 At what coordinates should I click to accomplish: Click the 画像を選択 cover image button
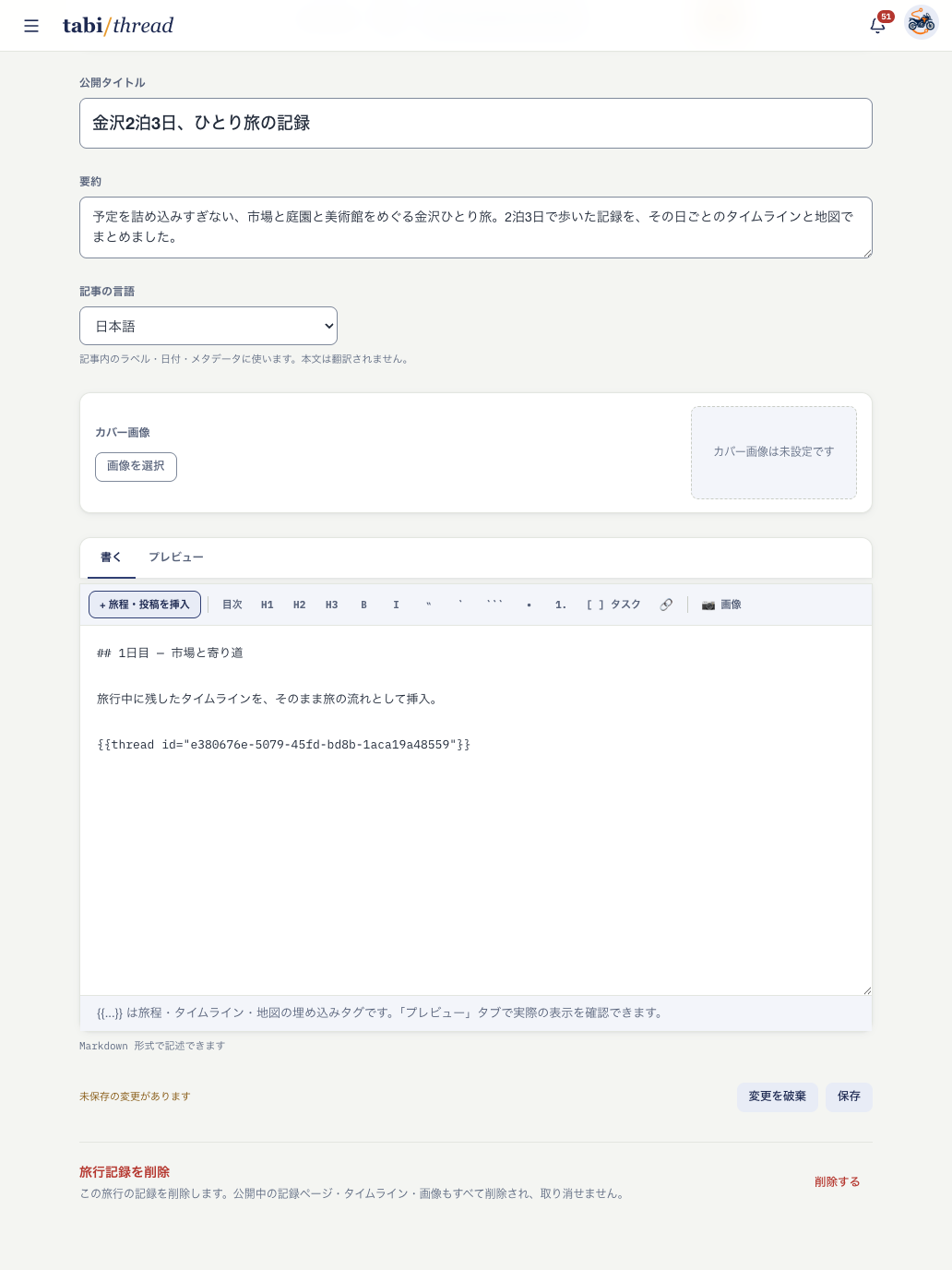click(136, 466)
